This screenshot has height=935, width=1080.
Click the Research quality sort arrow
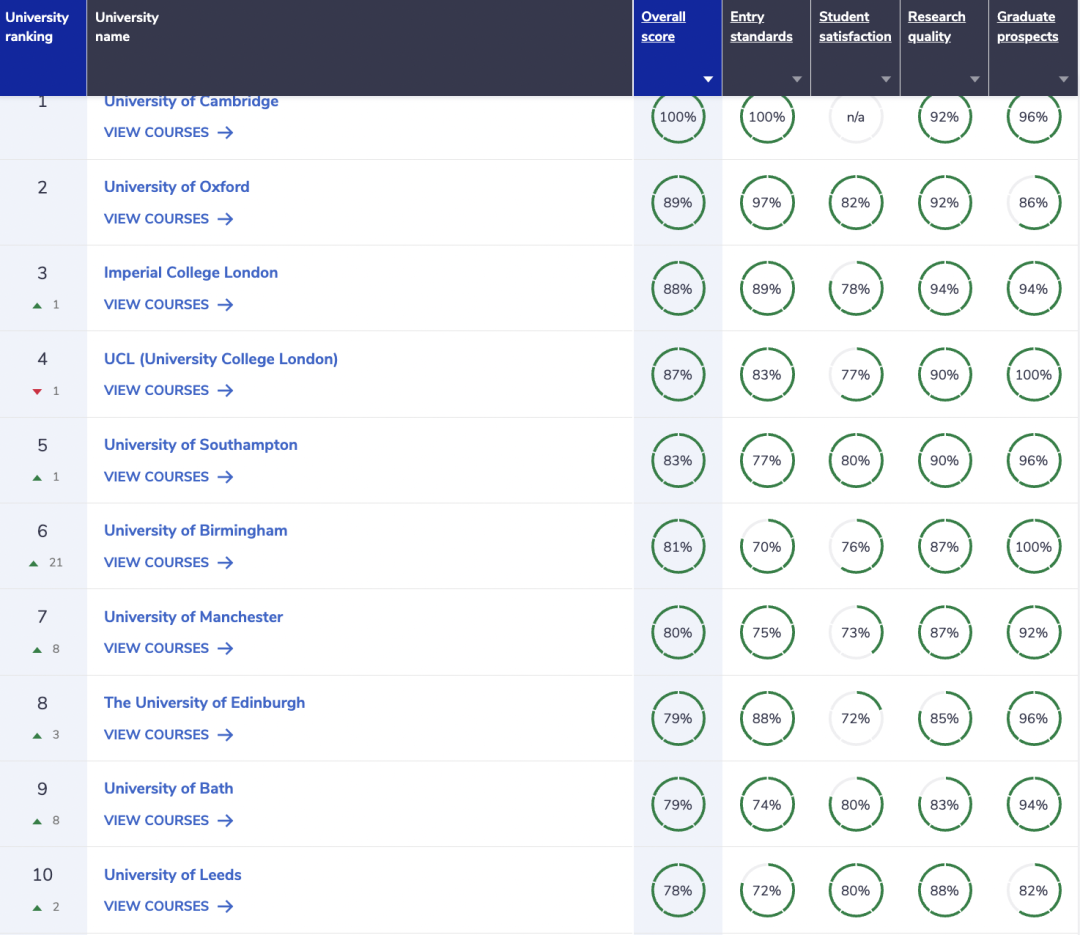click(975, 79)
